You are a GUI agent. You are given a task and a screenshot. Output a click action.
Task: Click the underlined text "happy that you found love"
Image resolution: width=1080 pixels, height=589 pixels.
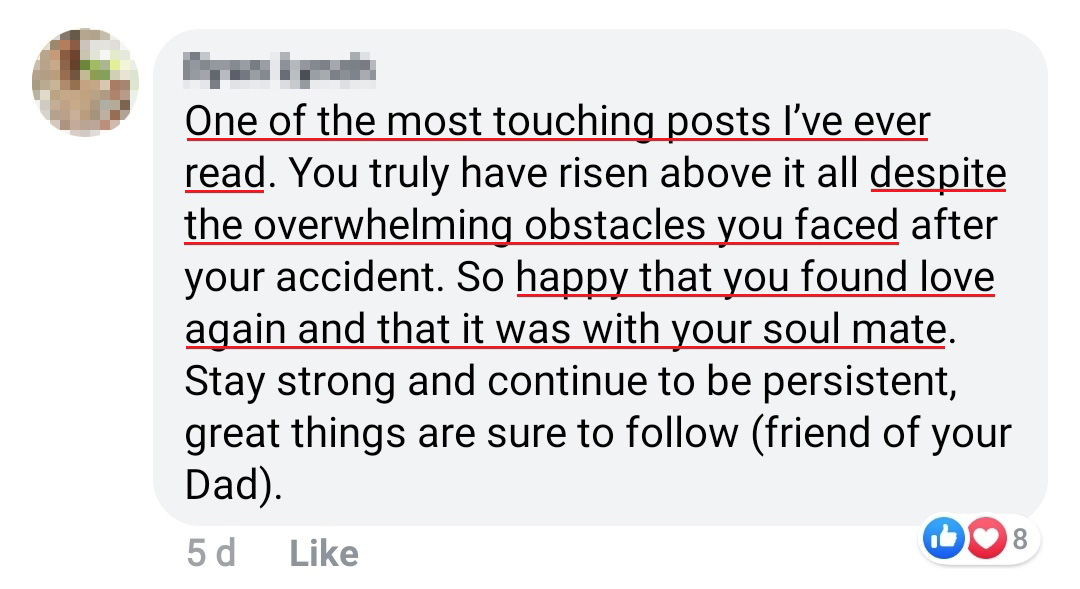coord(755,278)
